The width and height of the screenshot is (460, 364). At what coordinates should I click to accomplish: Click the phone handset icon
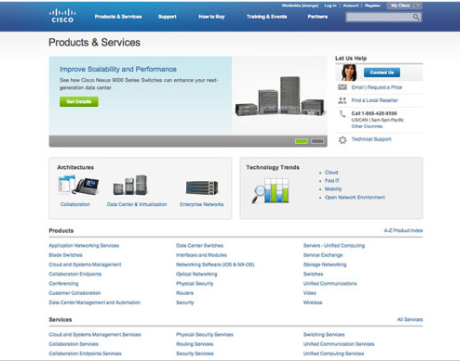342,114
